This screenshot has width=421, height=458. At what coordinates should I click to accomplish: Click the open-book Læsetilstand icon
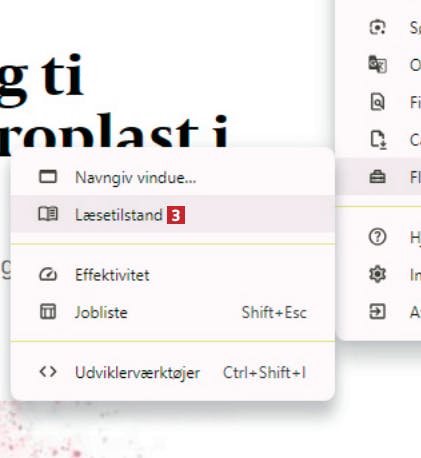click(x=48, y=214)
